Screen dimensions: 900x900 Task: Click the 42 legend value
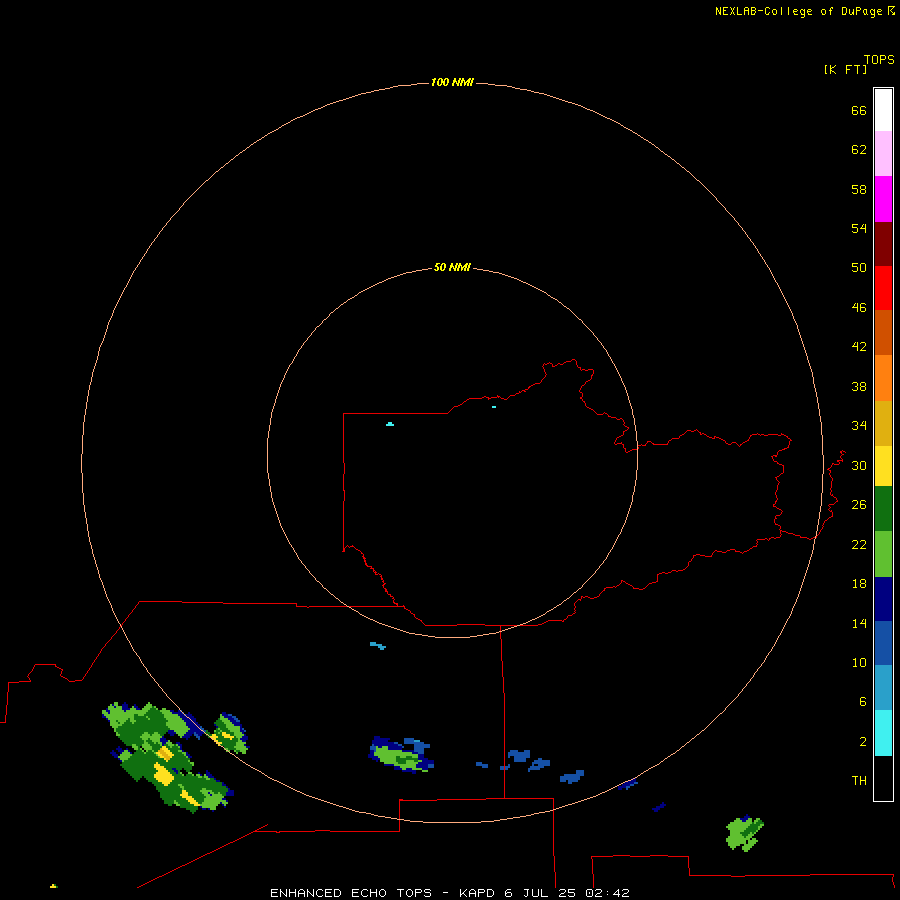tap(859, 346)
